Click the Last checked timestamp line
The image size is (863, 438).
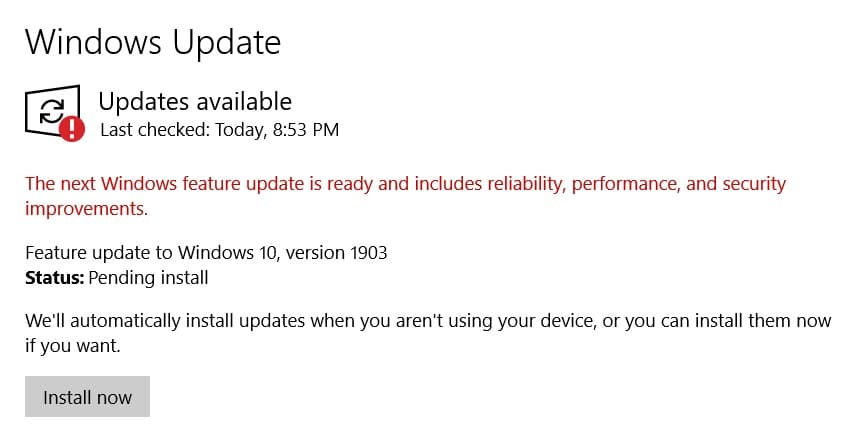[220, 130]
